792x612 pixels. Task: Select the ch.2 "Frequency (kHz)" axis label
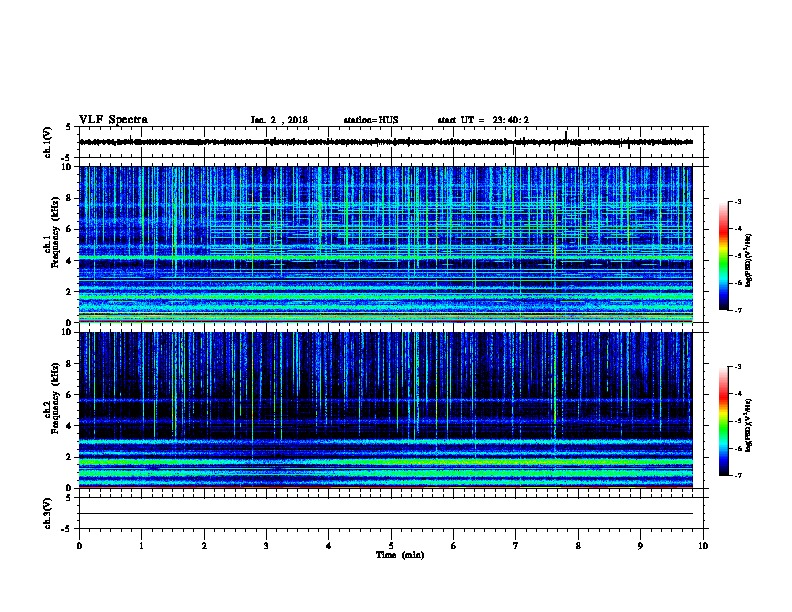tap(55, 398)
